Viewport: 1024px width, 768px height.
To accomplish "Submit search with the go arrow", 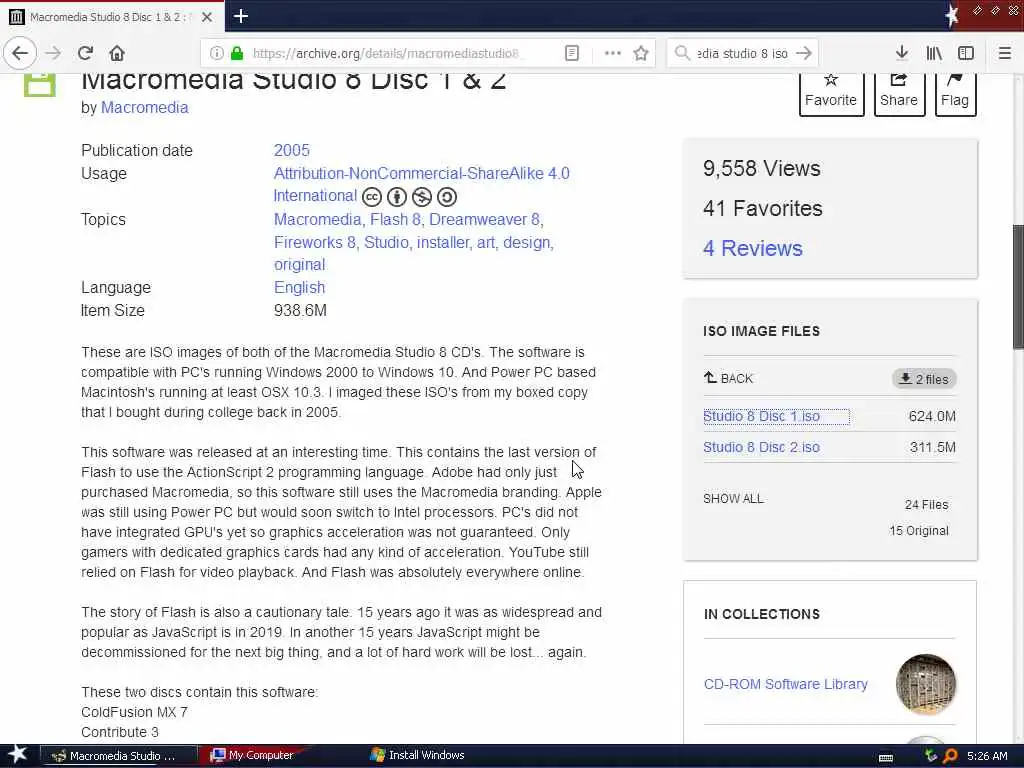I will pyautogui.click(x=804, y=53).
